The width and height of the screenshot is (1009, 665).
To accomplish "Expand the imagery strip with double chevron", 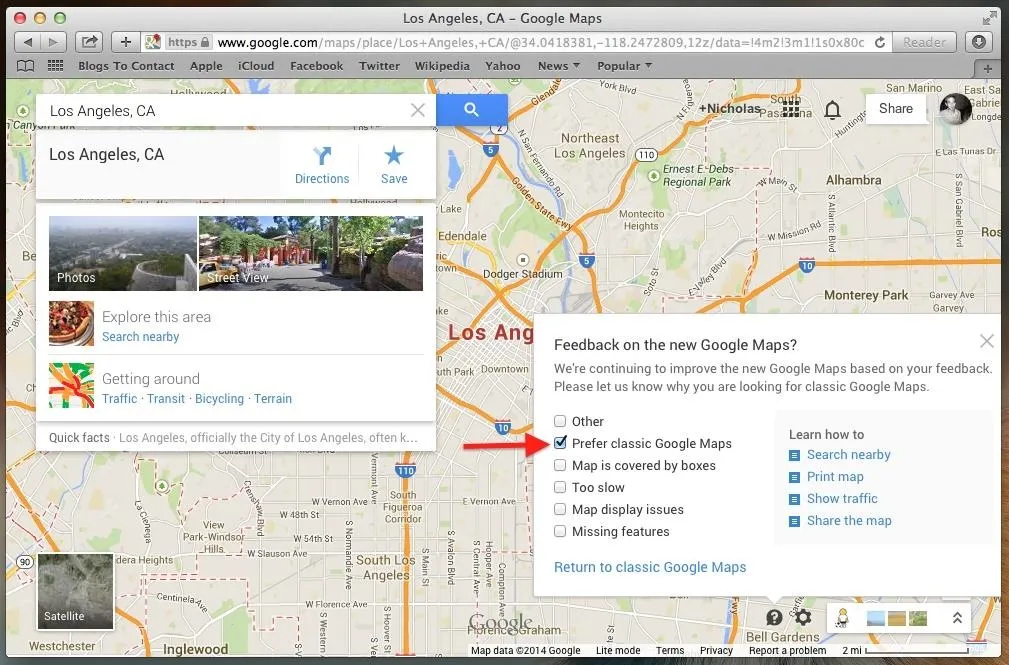I will [957, 618].
